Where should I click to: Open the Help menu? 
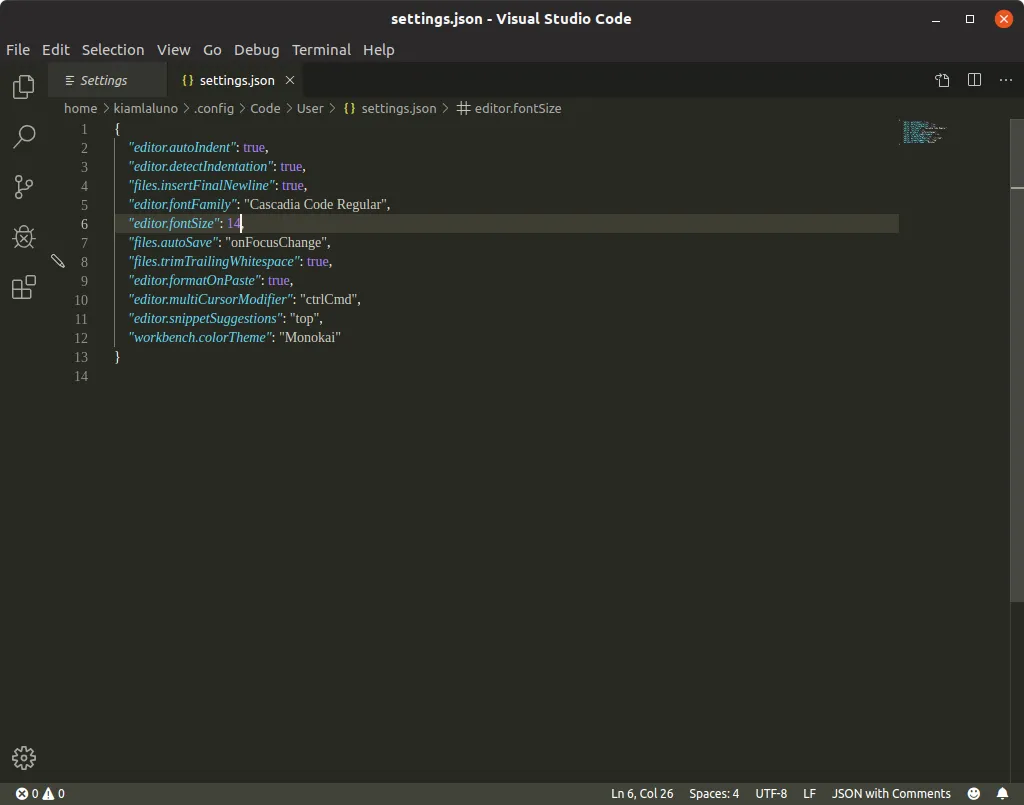coord(378,50)
